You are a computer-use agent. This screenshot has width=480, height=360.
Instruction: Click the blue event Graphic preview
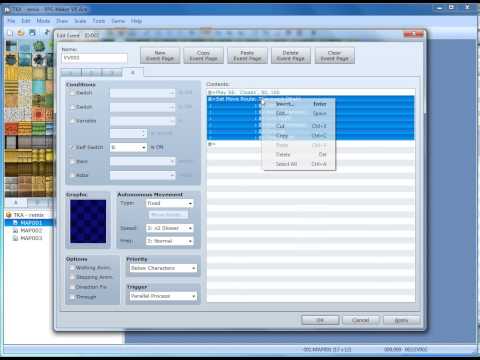coord(88,221)
